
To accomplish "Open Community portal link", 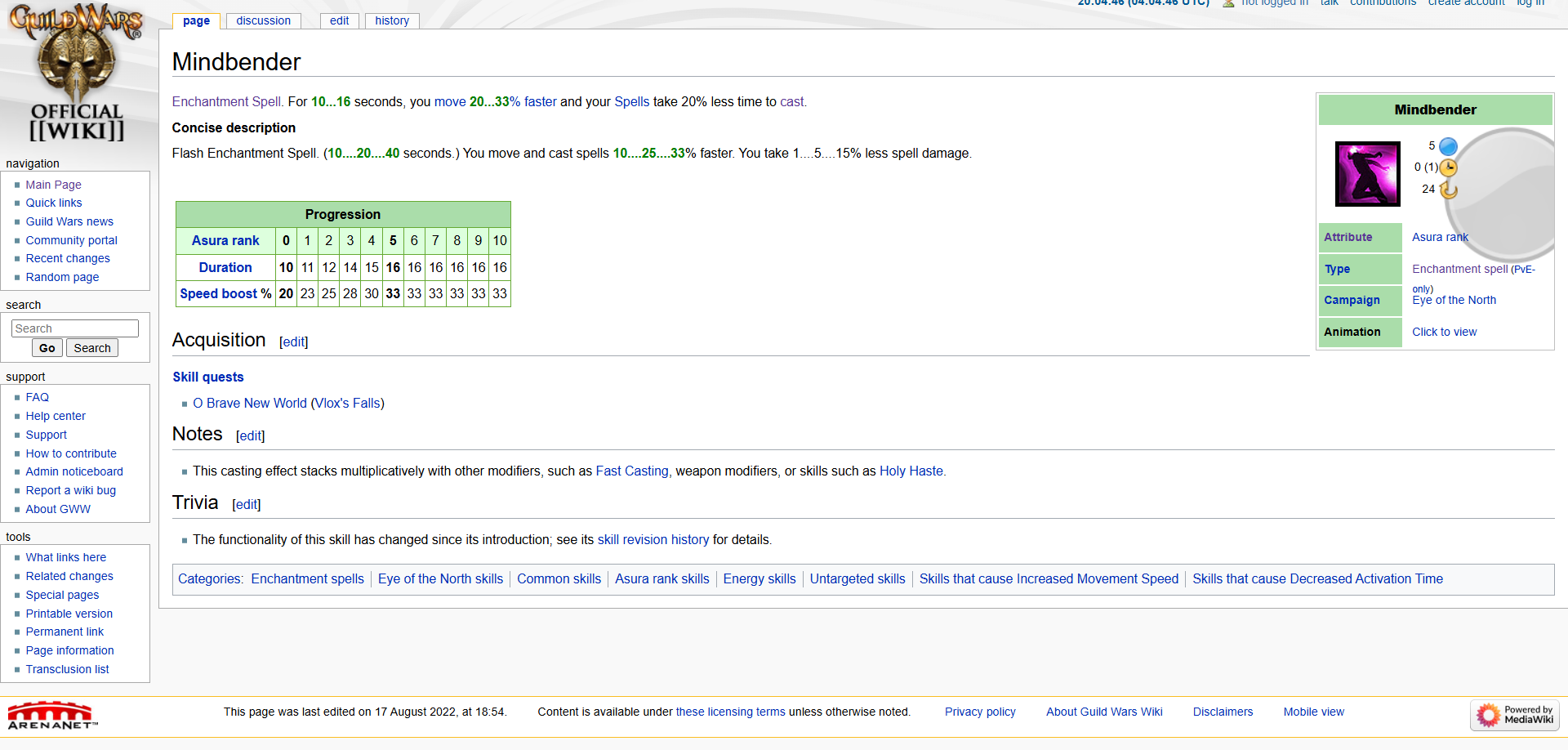I will pyautogui.click(x=72, y=240).
